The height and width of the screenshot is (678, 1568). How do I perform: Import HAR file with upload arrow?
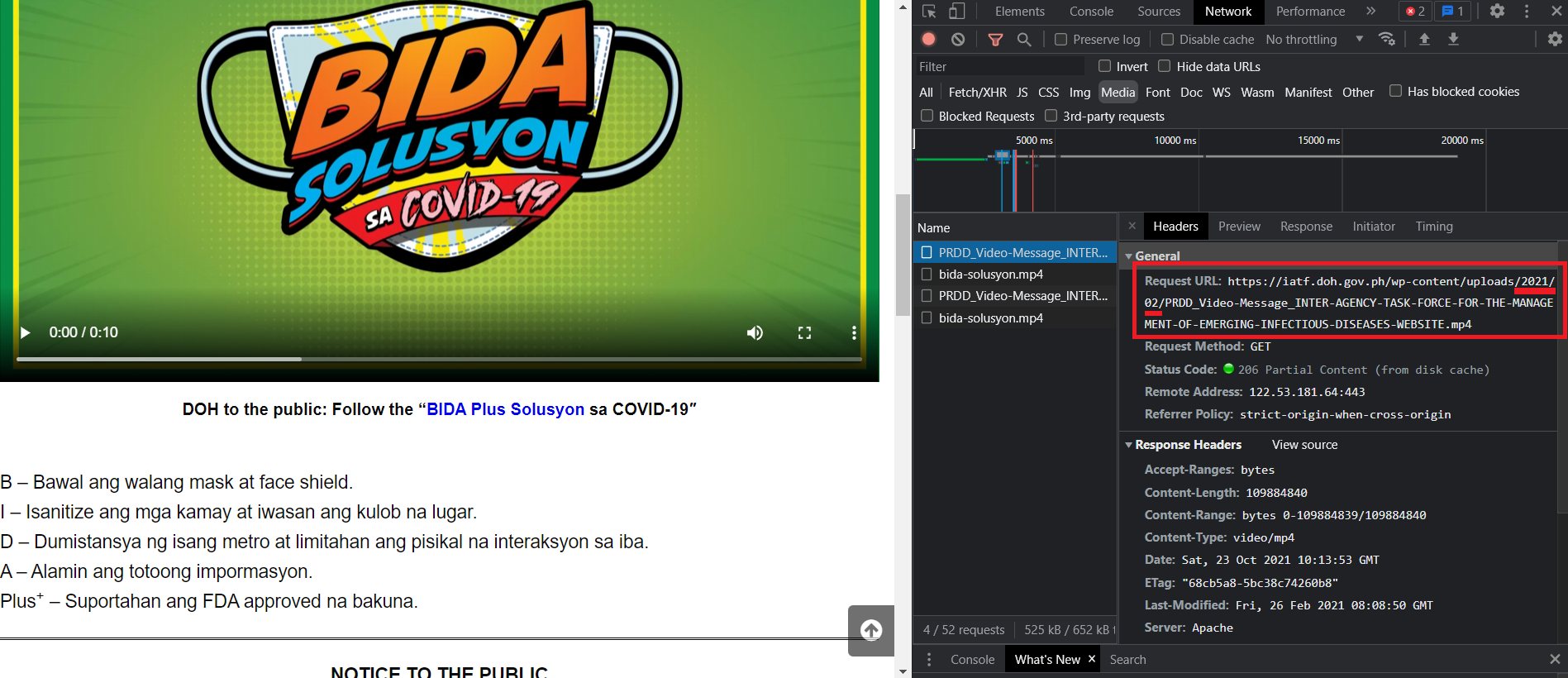1424,39
